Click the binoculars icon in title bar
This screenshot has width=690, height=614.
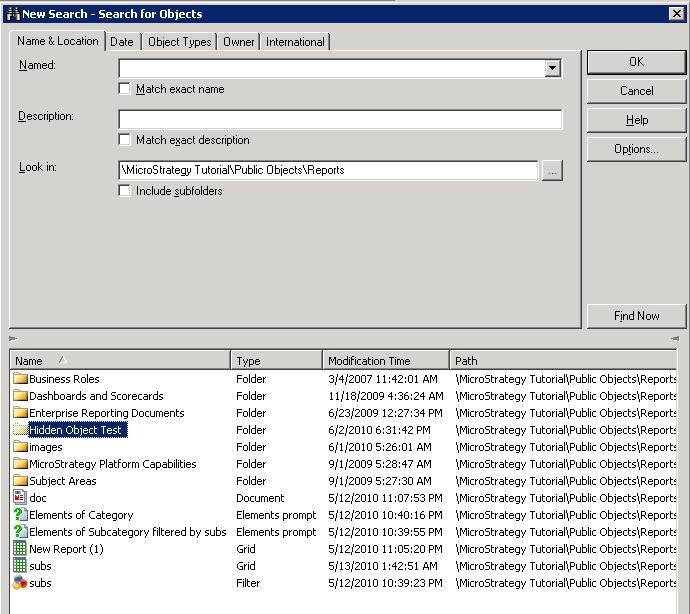13,14
